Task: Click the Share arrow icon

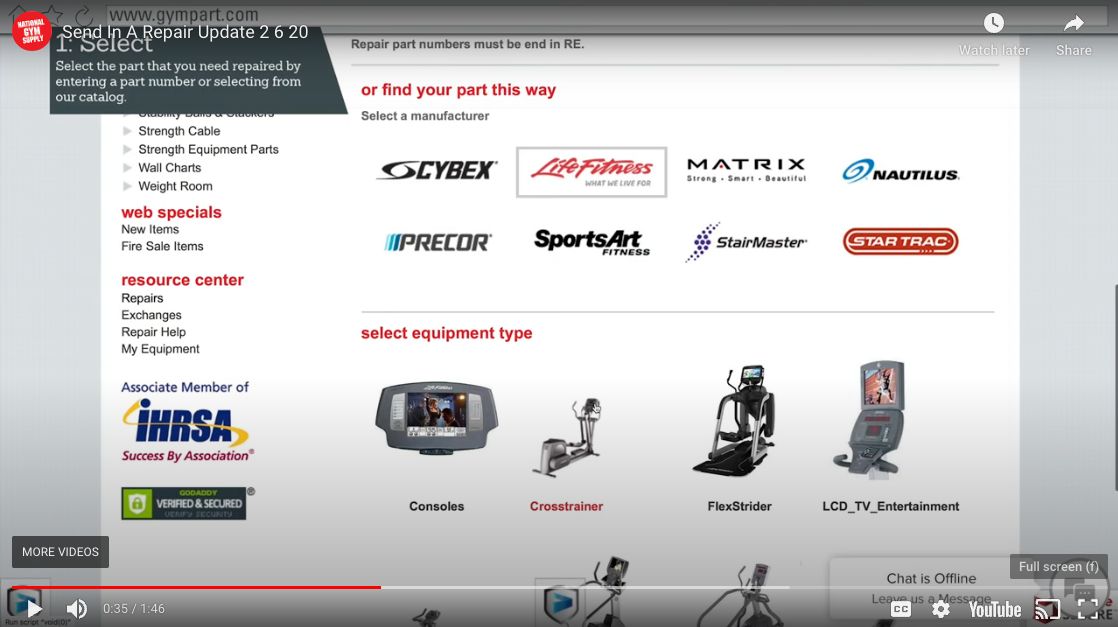Action: point(1074,24)
